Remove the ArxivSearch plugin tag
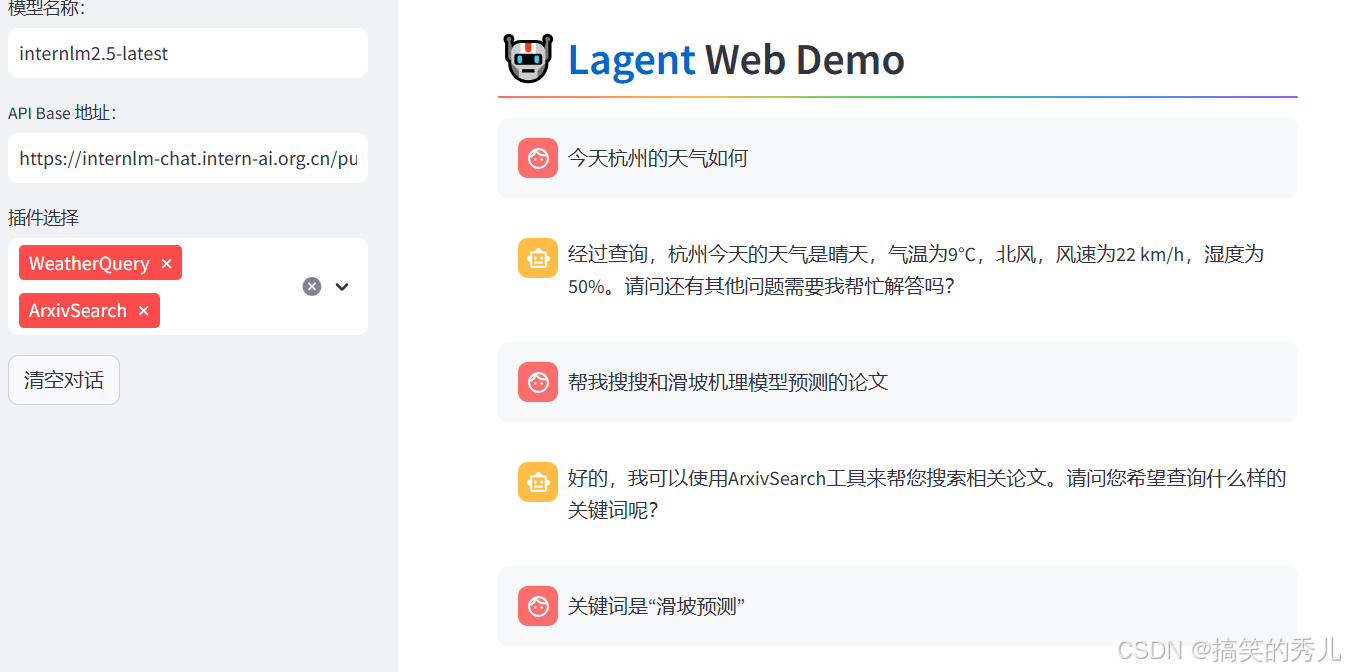Image resolution: width=1345 pixels, height=672 pixels. click(143, 311)
